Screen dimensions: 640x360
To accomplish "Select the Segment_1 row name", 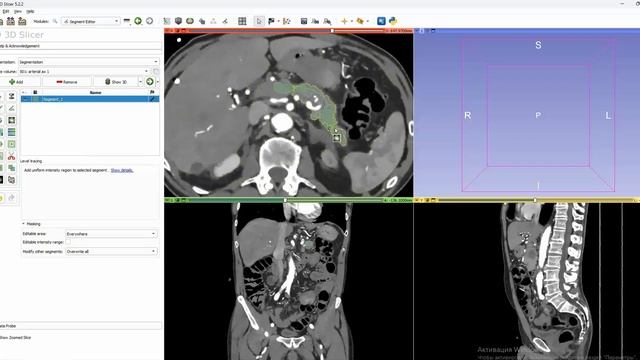I will pyautogui.click(x=53, y=99).
